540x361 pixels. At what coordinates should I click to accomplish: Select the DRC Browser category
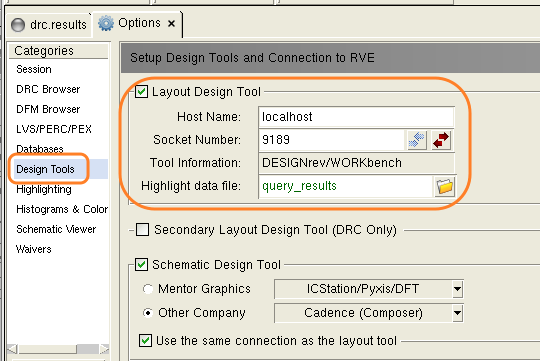[48, 89]
